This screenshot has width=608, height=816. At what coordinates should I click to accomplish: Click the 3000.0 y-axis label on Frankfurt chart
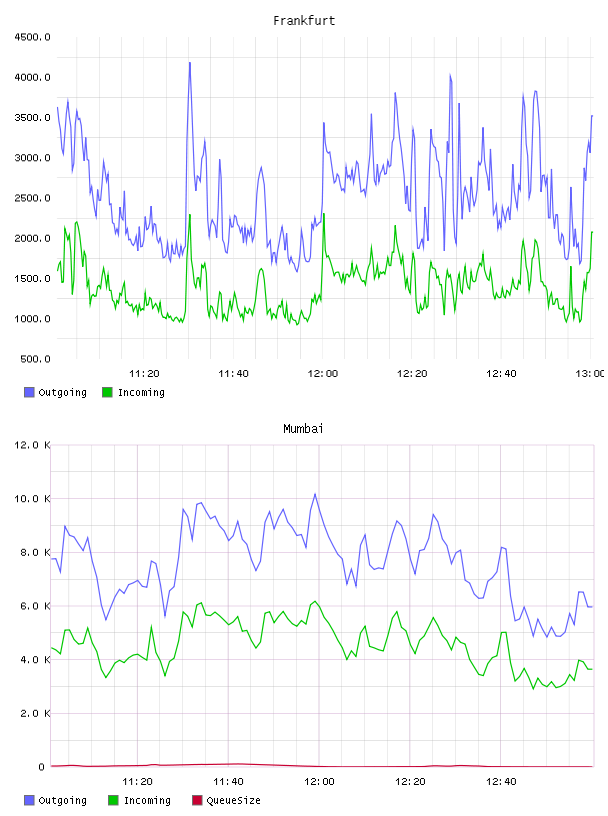33,158
